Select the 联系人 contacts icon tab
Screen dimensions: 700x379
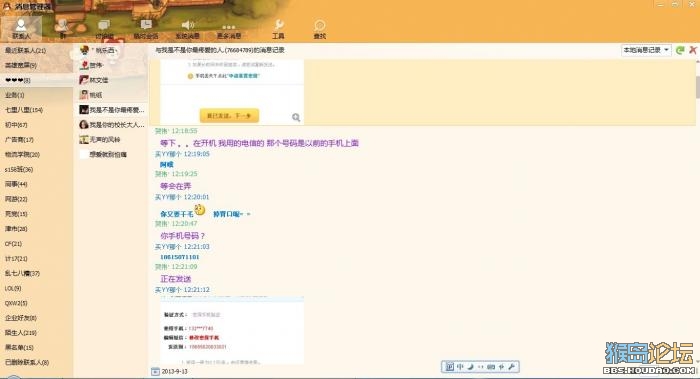pyautogui.click(x=21, y=29)
